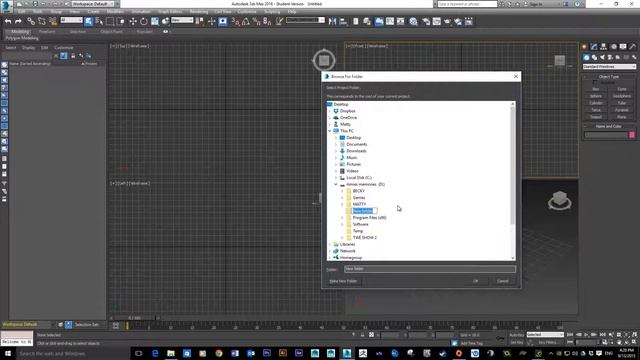Click the Perspective viewport ViewCube
The width and height of the screenshot is (640, 360).
click(560, 201)
